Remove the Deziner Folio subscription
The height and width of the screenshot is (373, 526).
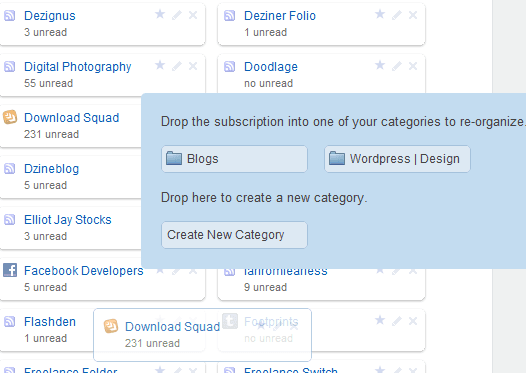[x=413, y=15]
